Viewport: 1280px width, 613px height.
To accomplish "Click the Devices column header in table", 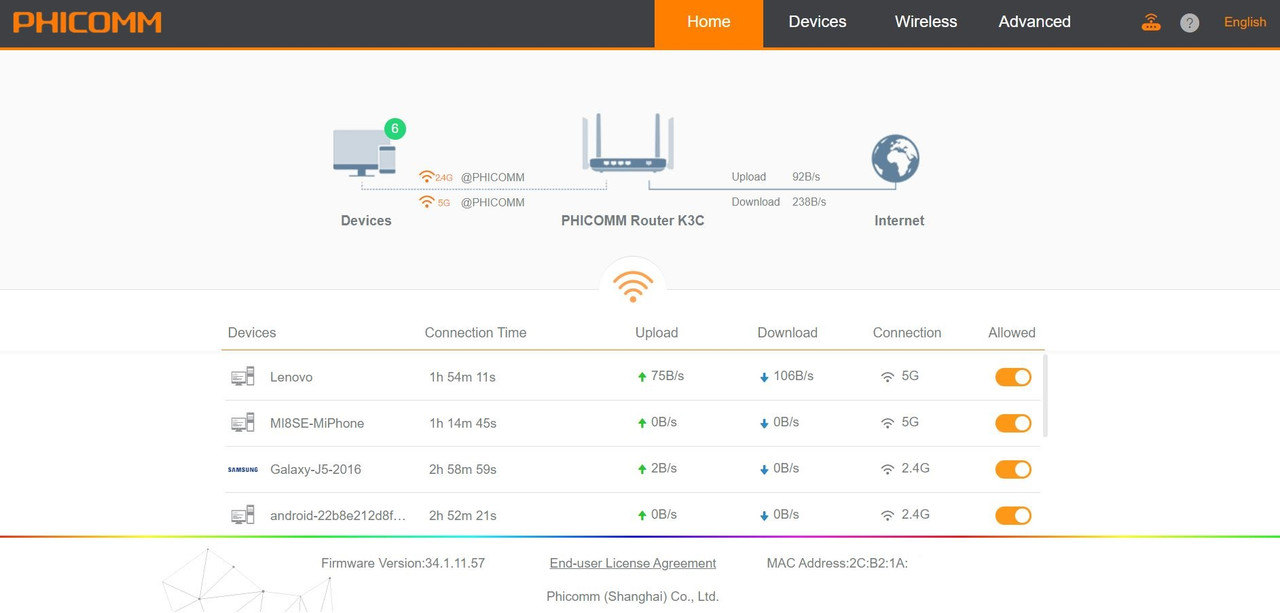I will tap(252, 333).
